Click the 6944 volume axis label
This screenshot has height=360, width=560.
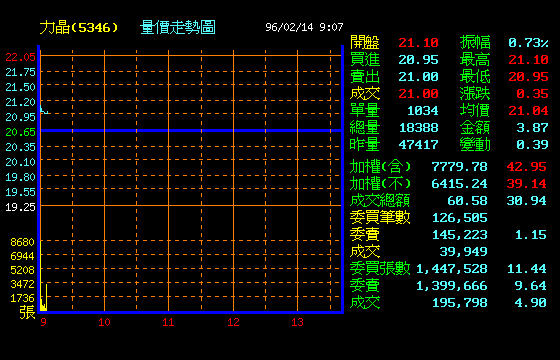click(x=22, y=256)
